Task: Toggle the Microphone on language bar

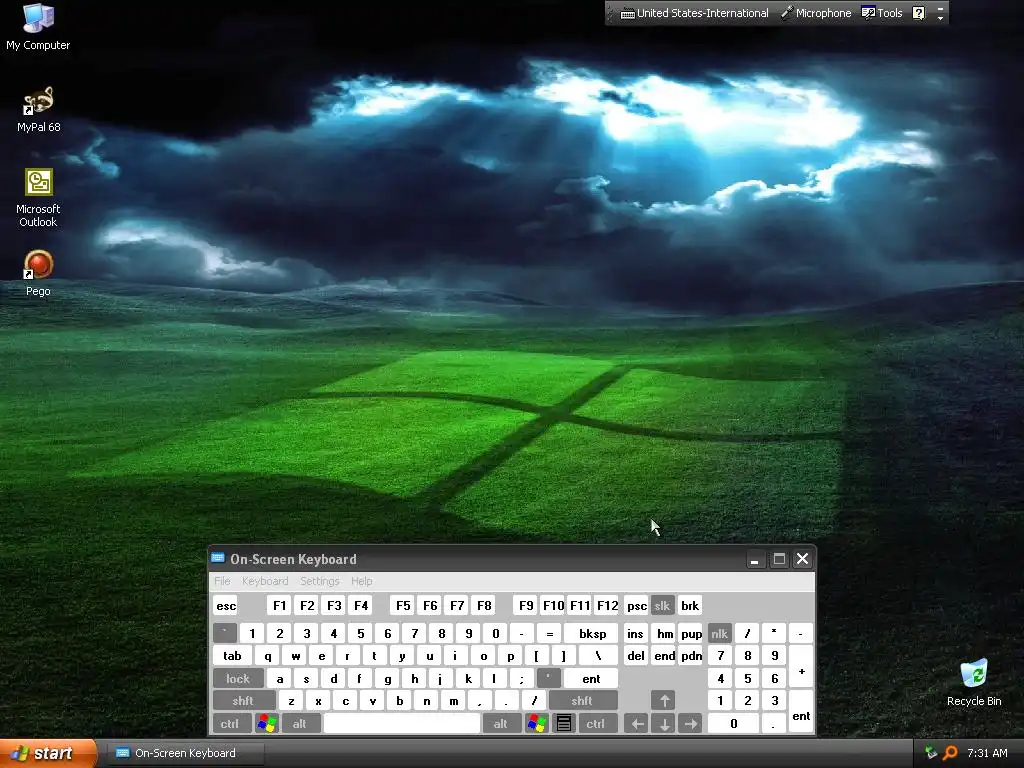Action: click(x=816, y=13)
